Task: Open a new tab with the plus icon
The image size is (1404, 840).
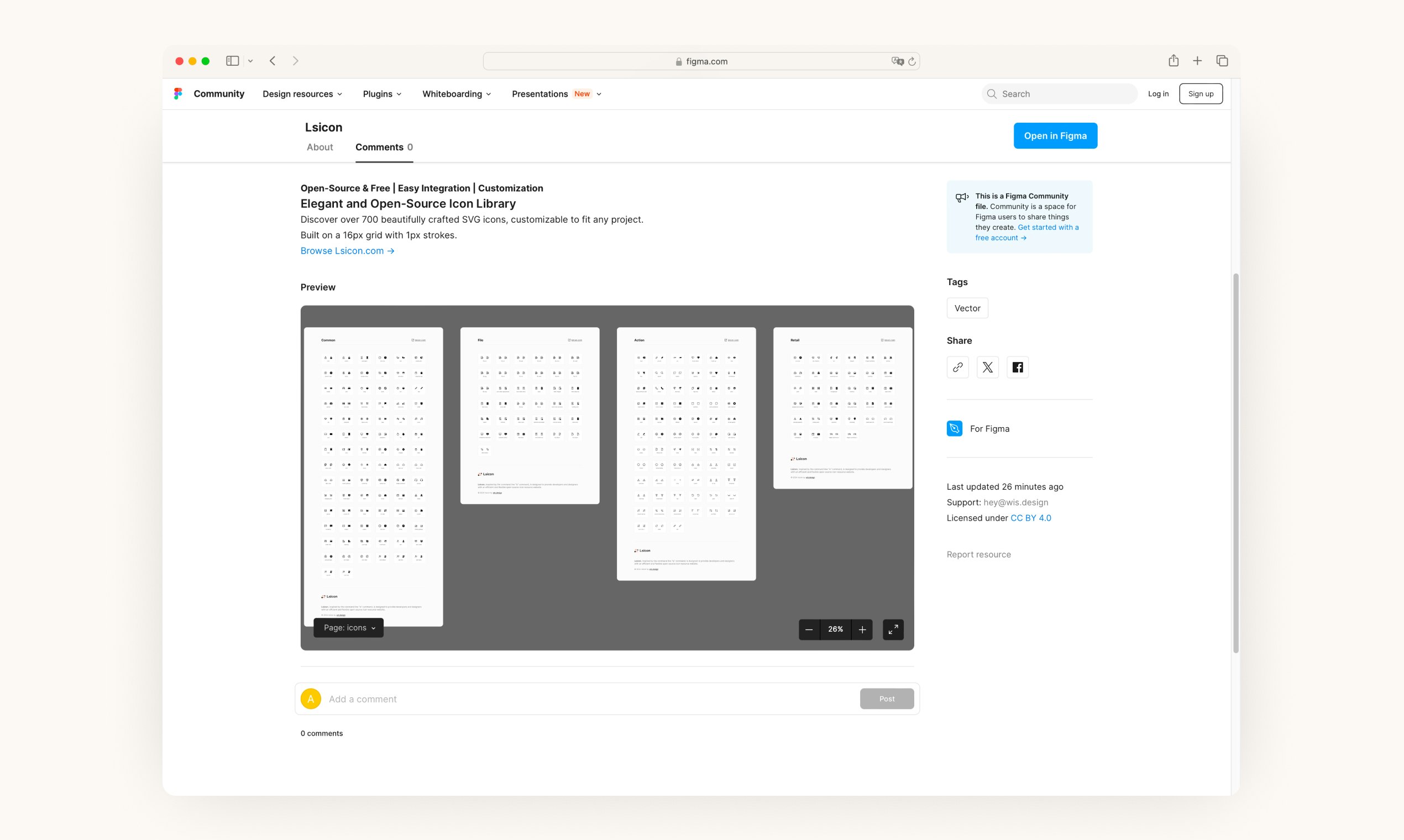Action: pos(1197,61)
